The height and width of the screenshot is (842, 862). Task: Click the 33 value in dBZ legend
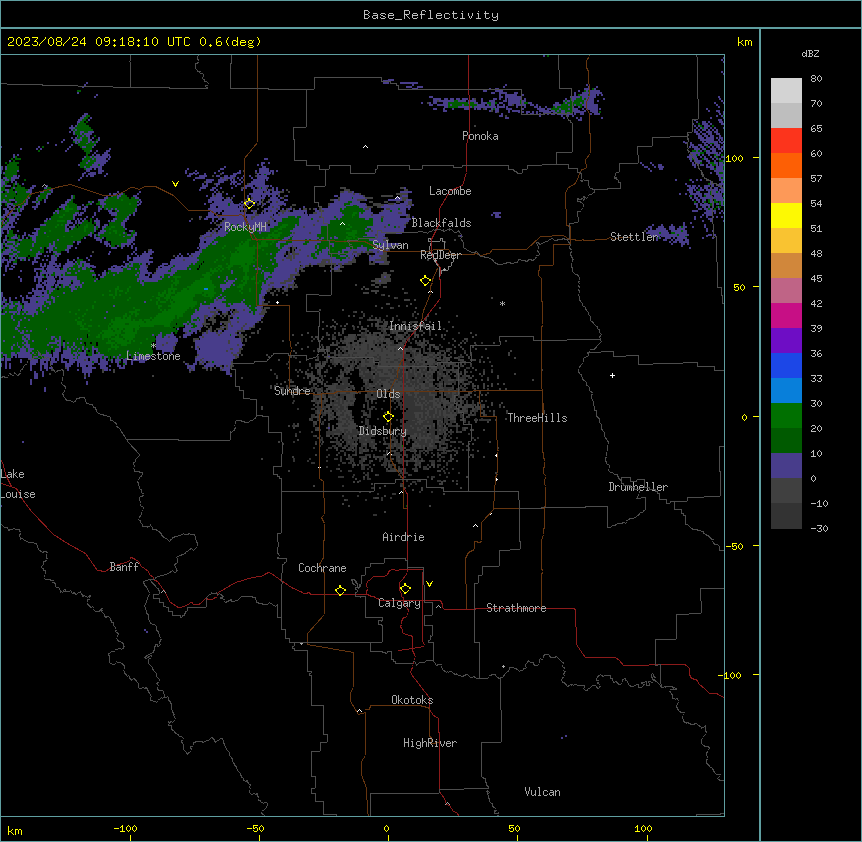(x=816, y=379)
